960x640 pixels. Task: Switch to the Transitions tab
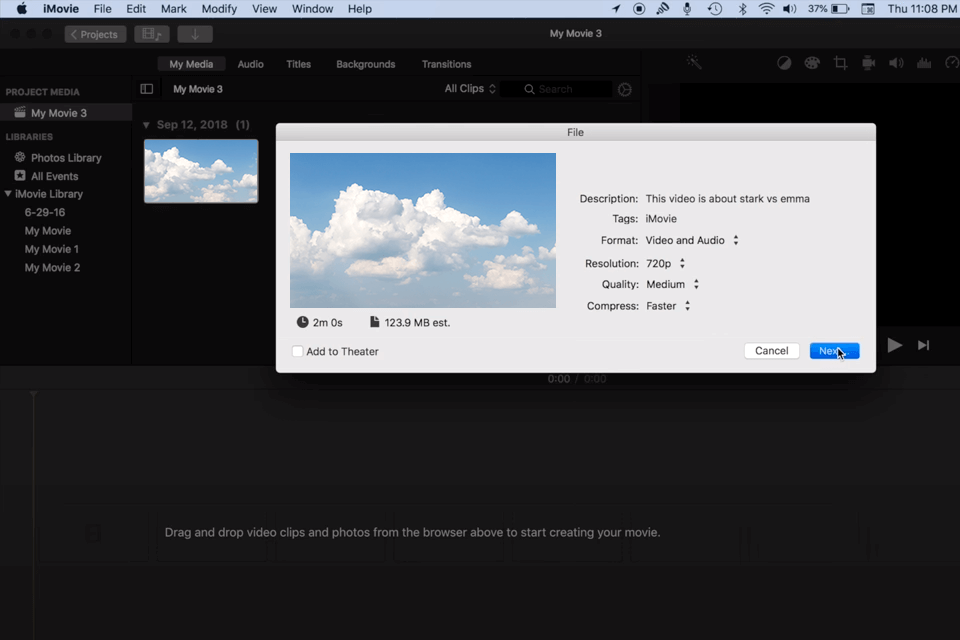click(x=446, y=63)
